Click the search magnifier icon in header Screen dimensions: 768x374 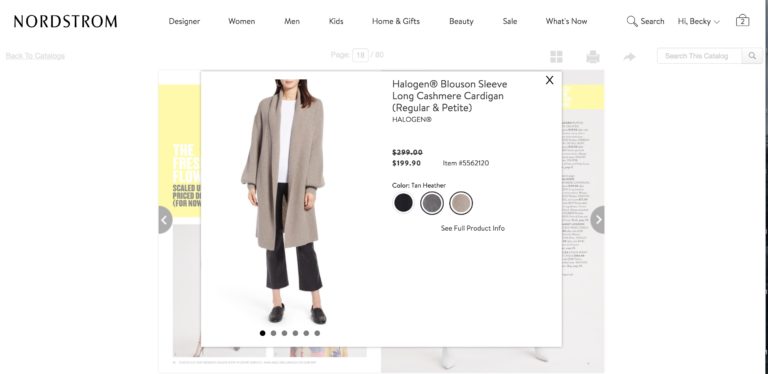[x=632, y=21]
